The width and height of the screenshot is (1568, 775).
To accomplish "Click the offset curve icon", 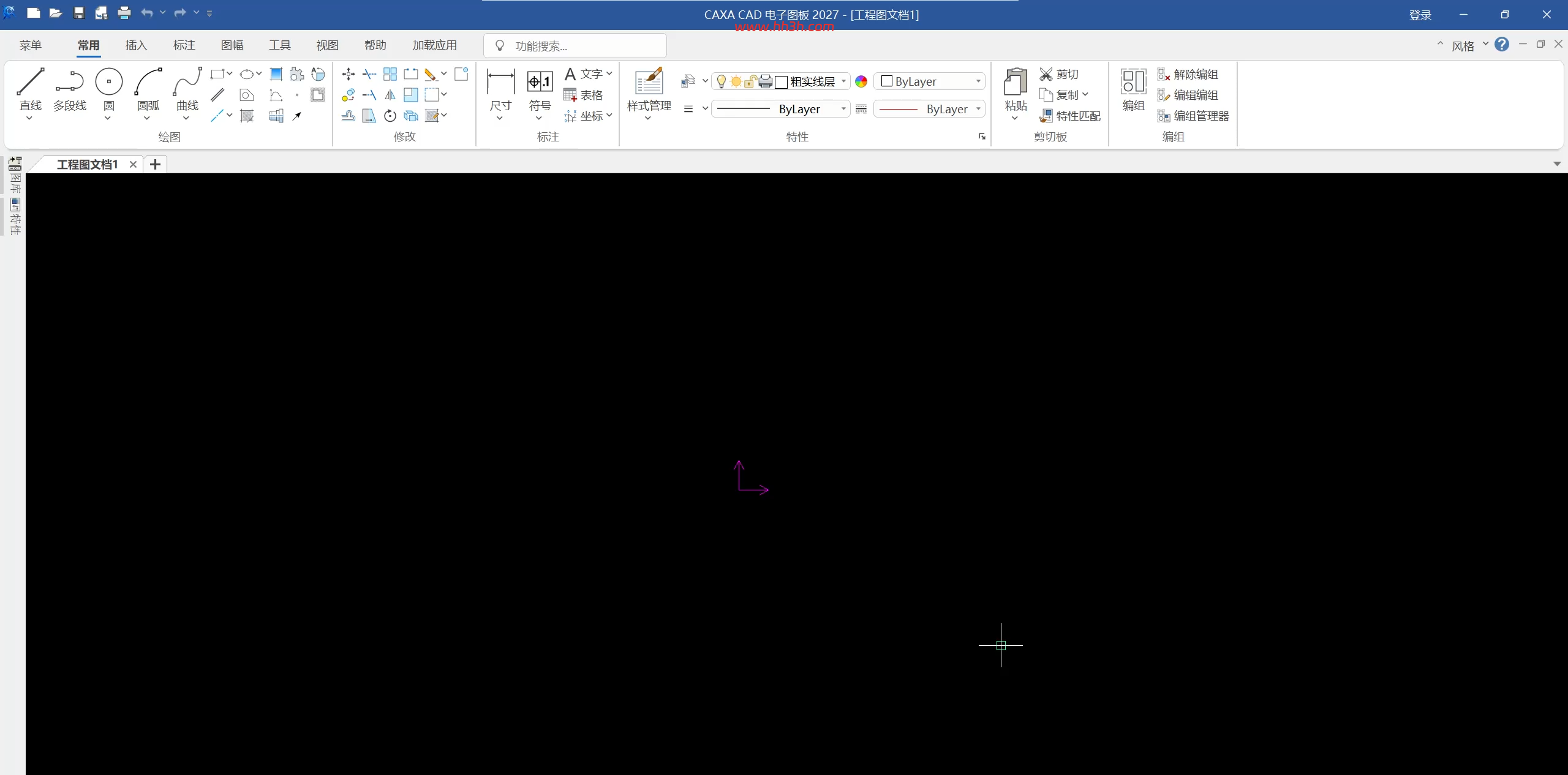I will tap(349, 116).
